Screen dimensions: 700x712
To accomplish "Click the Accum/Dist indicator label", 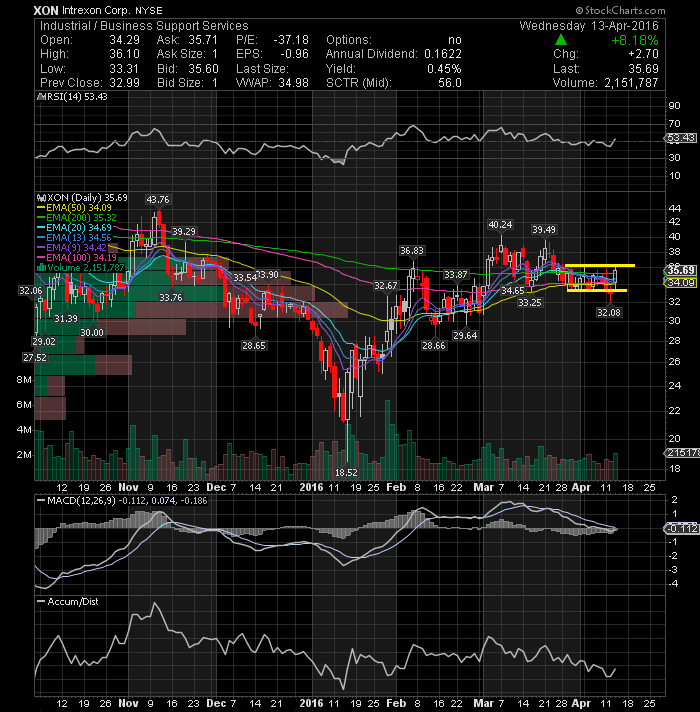I will pyautogui.click(x=68, y=602).
